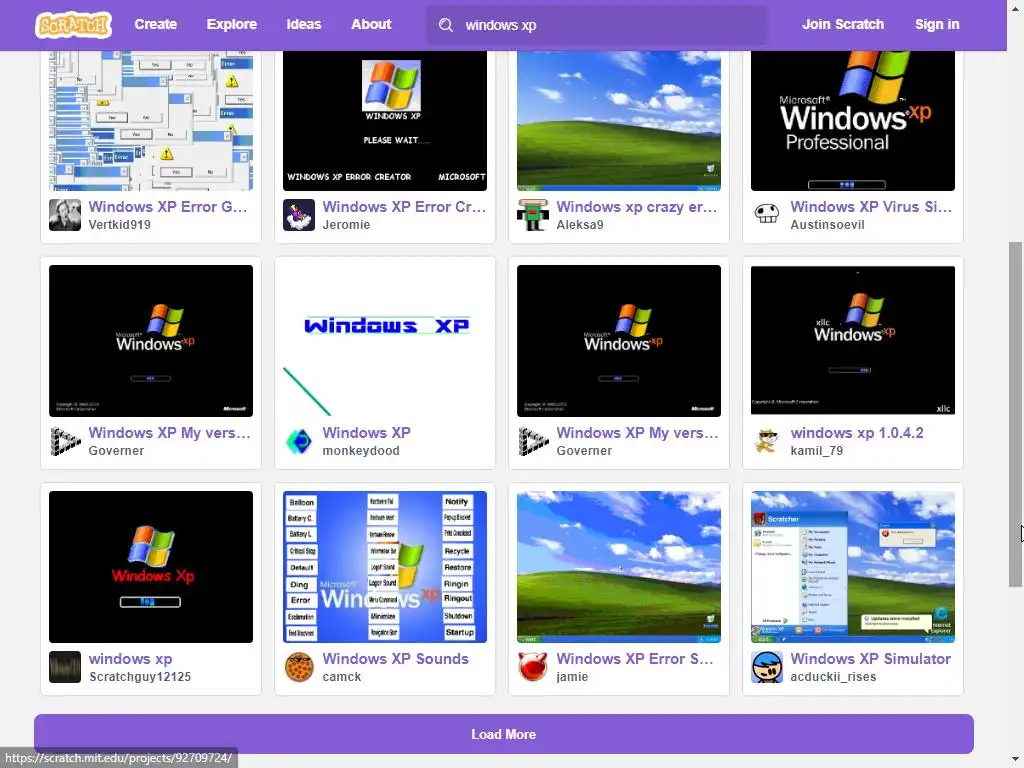Click the vertical page scrollbar thumb
The image size is (1024, 768).
(1015, 414)
